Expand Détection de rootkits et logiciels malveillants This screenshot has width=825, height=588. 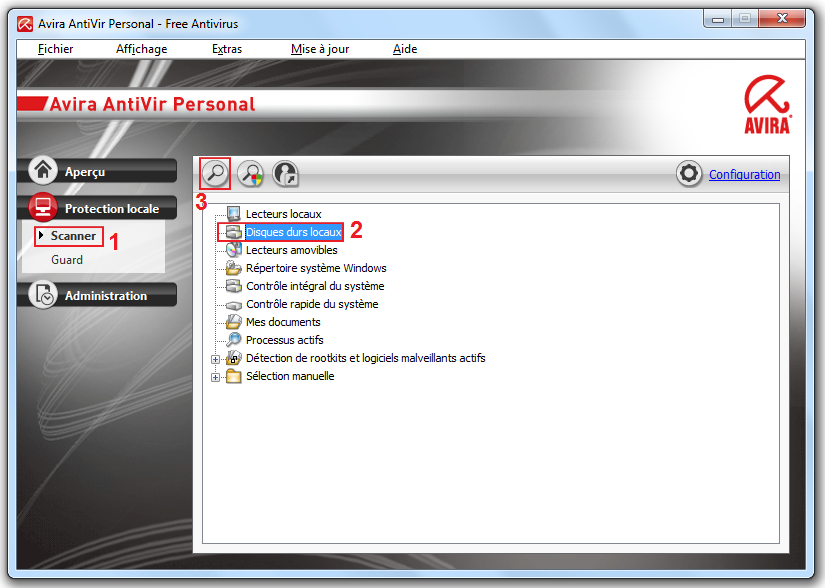pyautogui.click(x=215, y=358)
